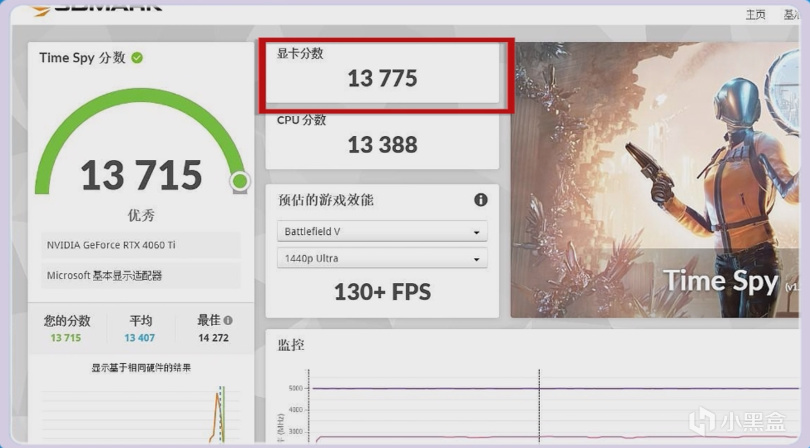Click the 130+ FPS estimate
The image size is (810, 448).
382,292
